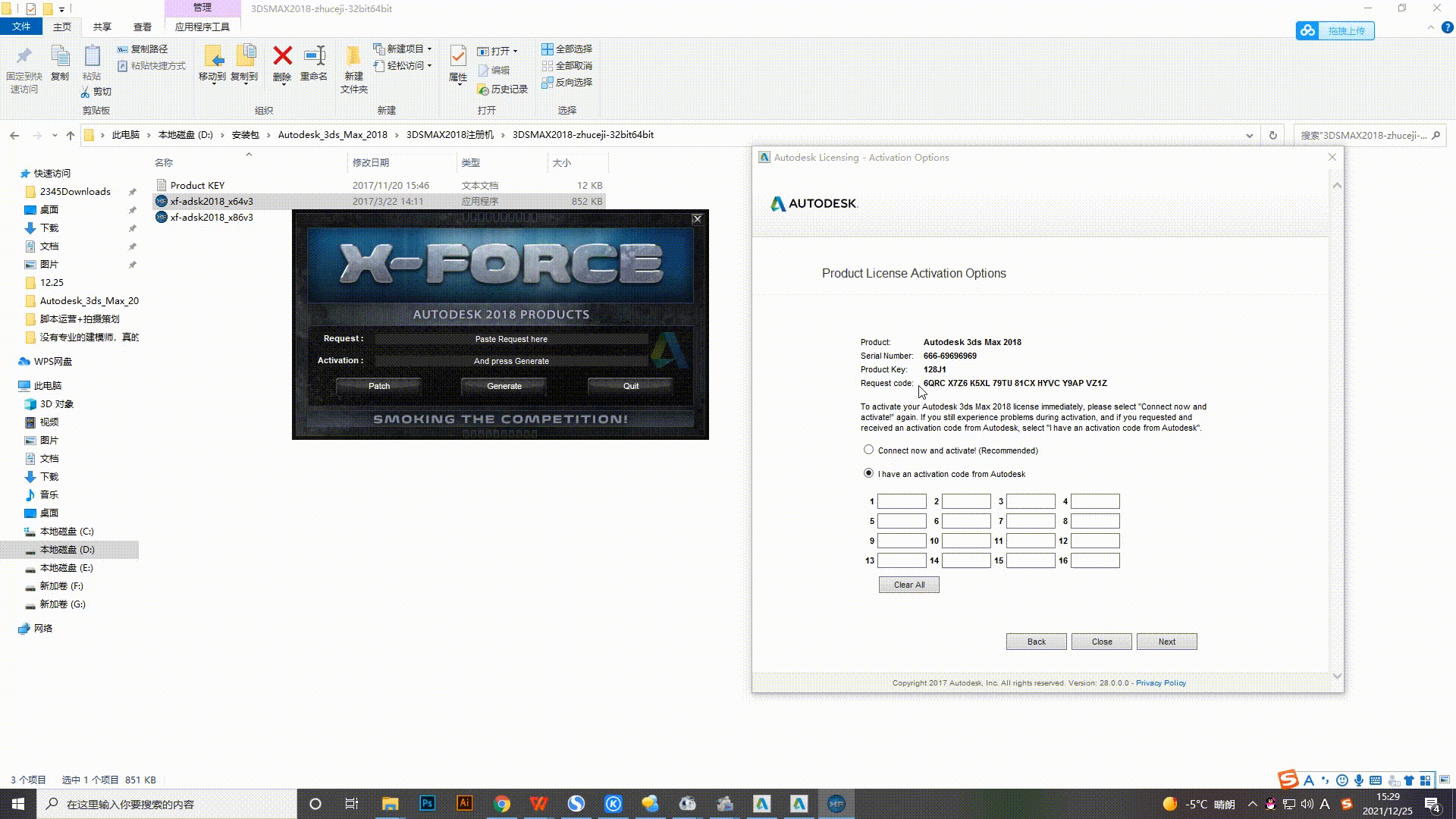Click Clear All button under code fields
Viewport: 1456px width, 819px height.
(908, 585)
